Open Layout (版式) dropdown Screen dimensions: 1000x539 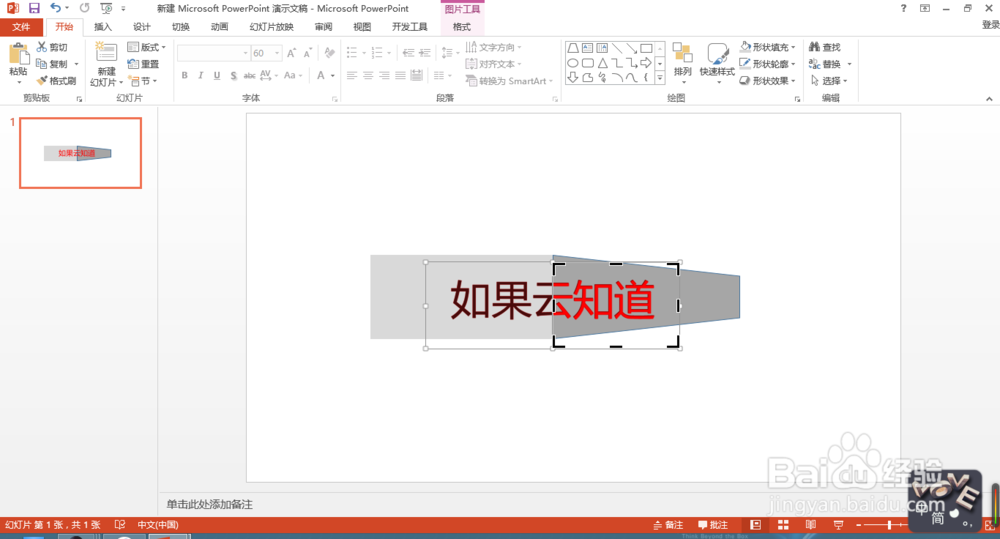coord(147,47)
